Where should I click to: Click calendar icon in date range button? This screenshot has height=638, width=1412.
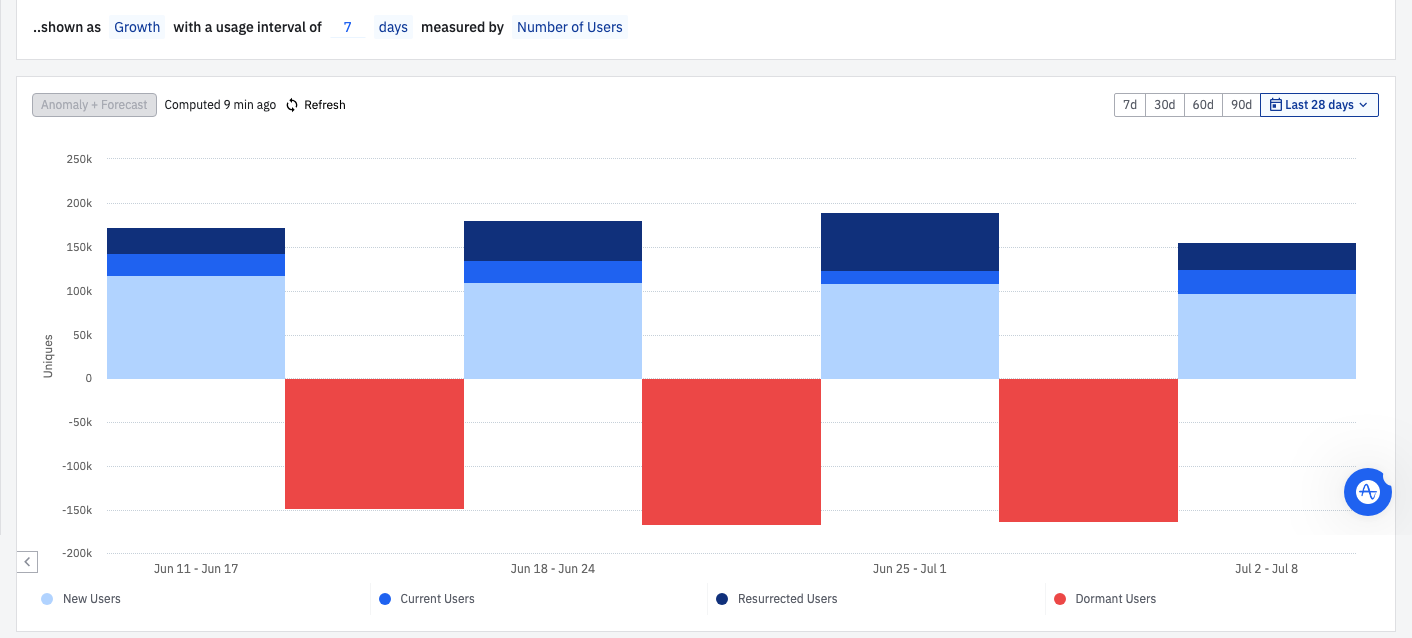click(1276, 105)
